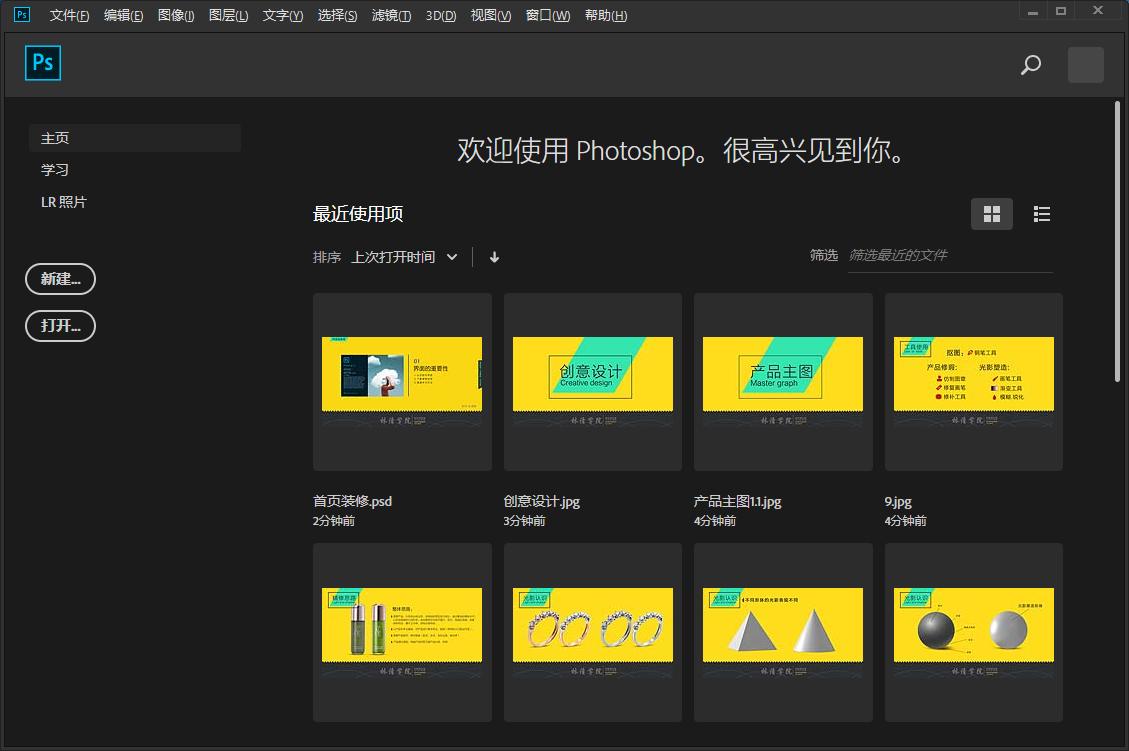The image size is (1129, 751).
Task: Open the LR照片 section
Action: (64, 201)
